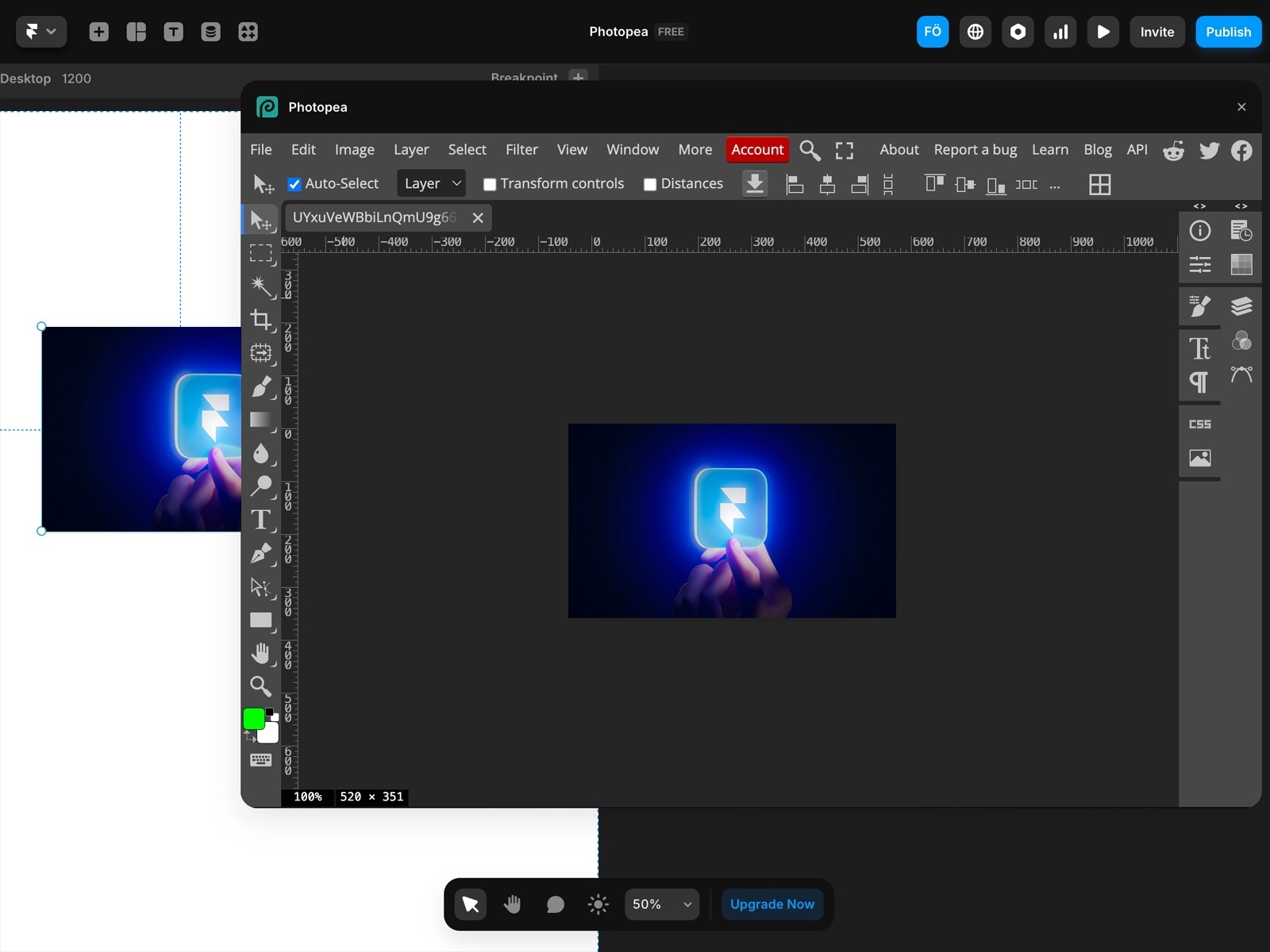Disable the Auto-Select checkbox
The image size is (1270, 952).
pyautogui.click(x=294, y=183)
